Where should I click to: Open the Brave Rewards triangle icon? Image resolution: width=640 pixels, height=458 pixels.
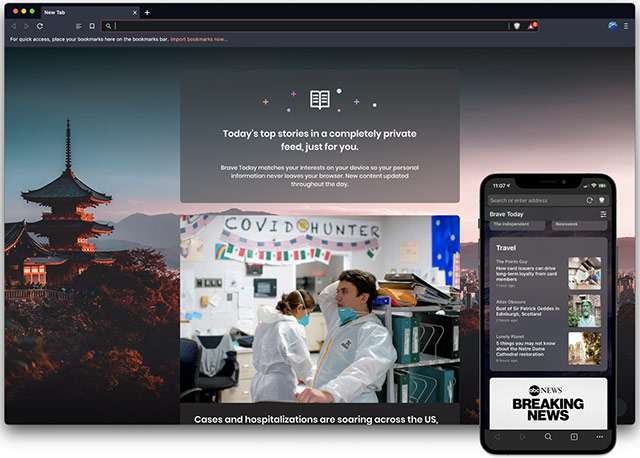click(x=532, y=25)
